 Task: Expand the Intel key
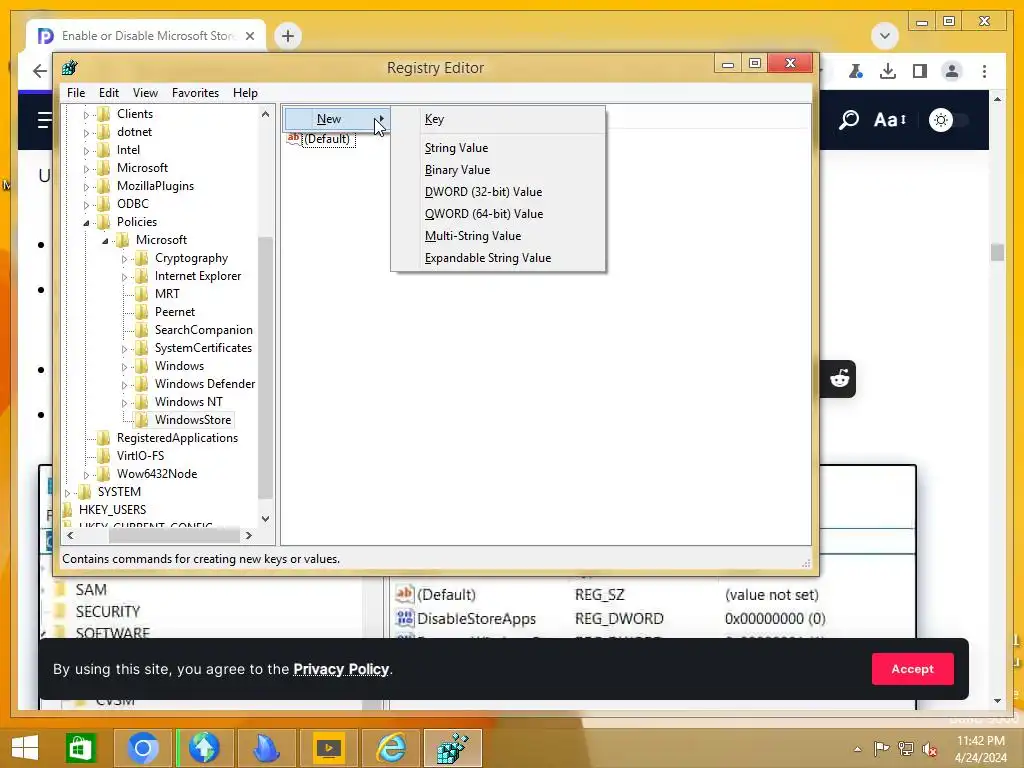[86, 151]
